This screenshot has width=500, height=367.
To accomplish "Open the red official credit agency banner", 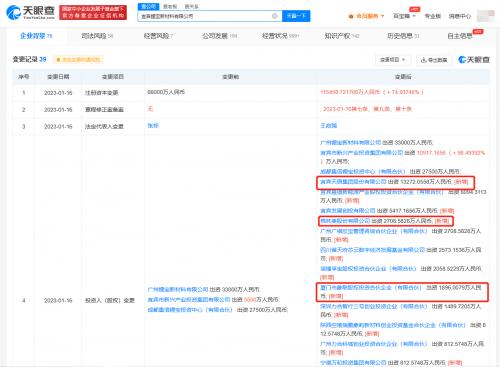I will (93, 12).
